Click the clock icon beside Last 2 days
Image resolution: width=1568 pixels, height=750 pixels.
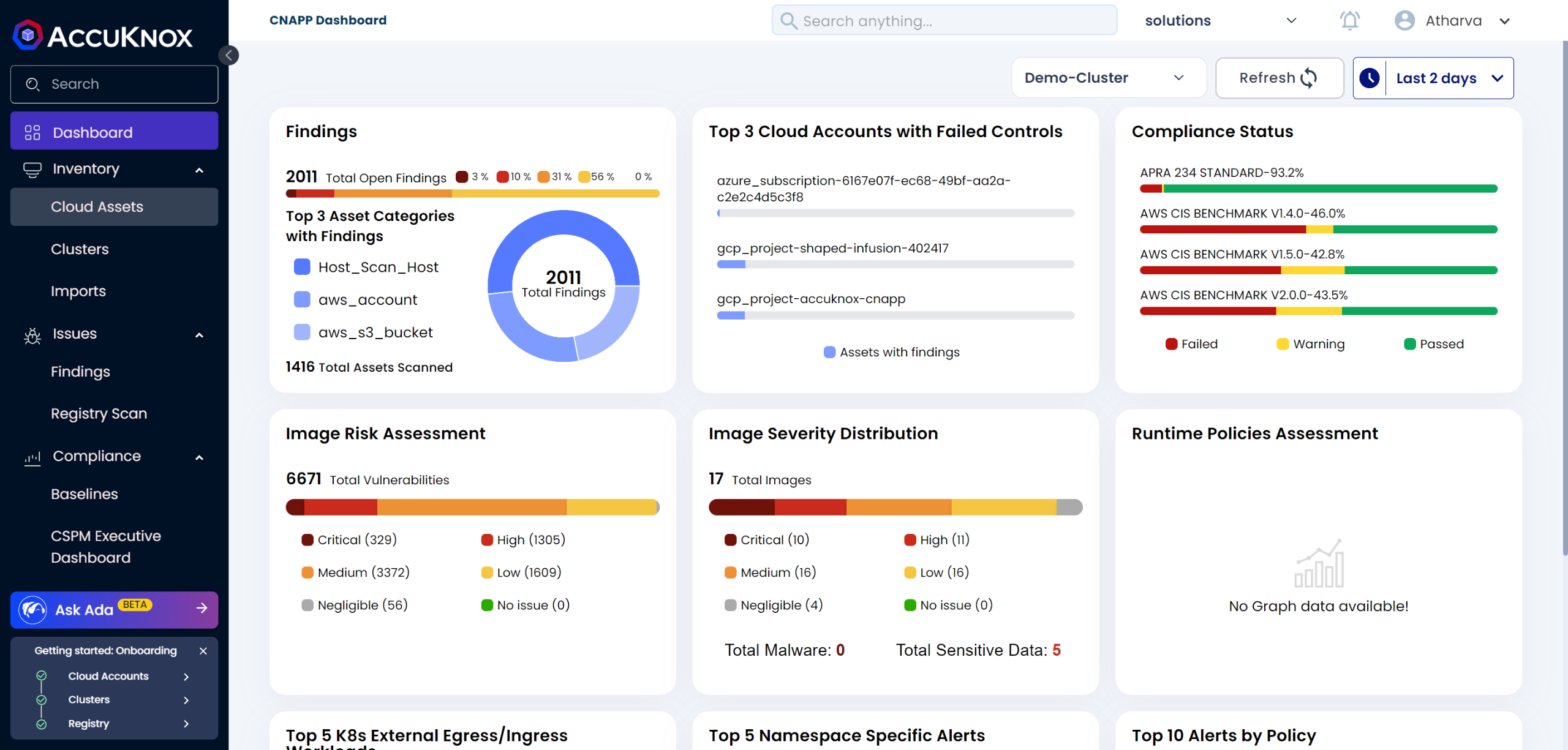[1370, 78]
